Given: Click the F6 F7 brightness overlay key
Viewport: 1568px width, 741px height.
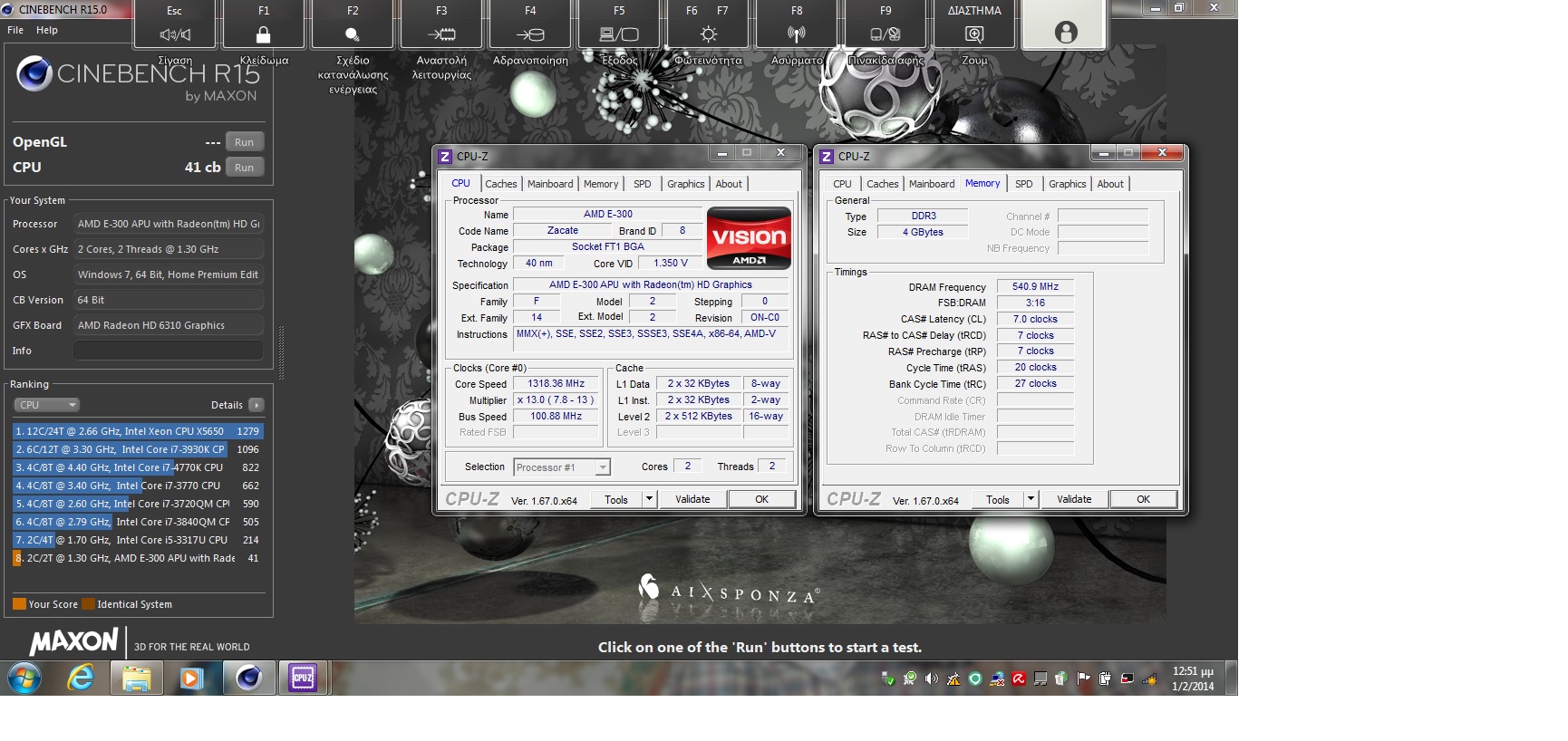Looking at the screenshot, I should pyautogui.click(x=708, y=24).
